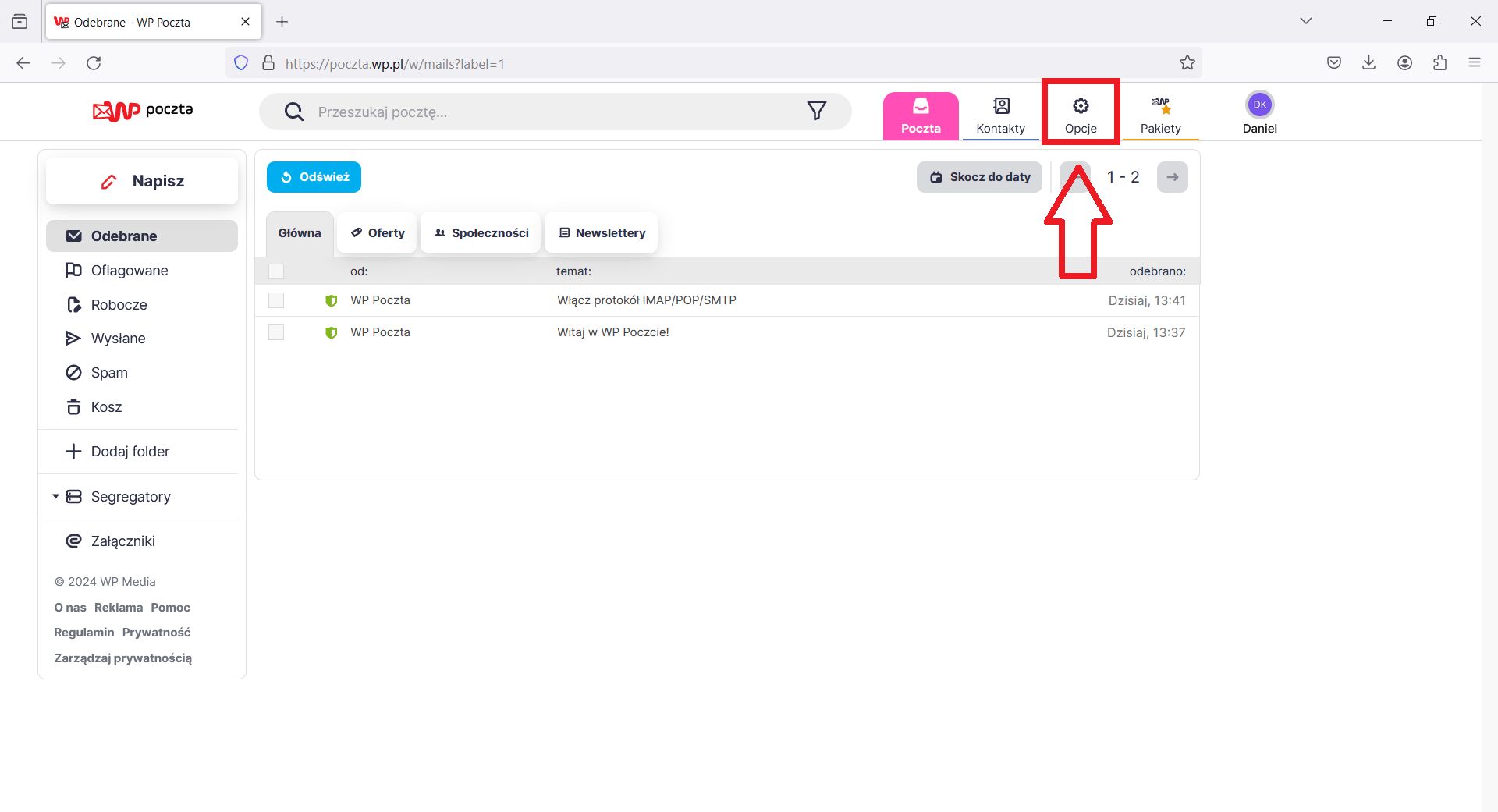The width and height of the screenshot is (1498, 812).
Task: Go to the next mail page arrow
Action: coord(1172,177)
